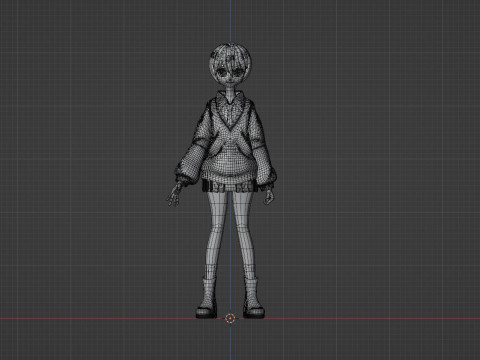Click the character's pleated skirt mesh
Screen dimensions: 480x360
coord(230,185)
